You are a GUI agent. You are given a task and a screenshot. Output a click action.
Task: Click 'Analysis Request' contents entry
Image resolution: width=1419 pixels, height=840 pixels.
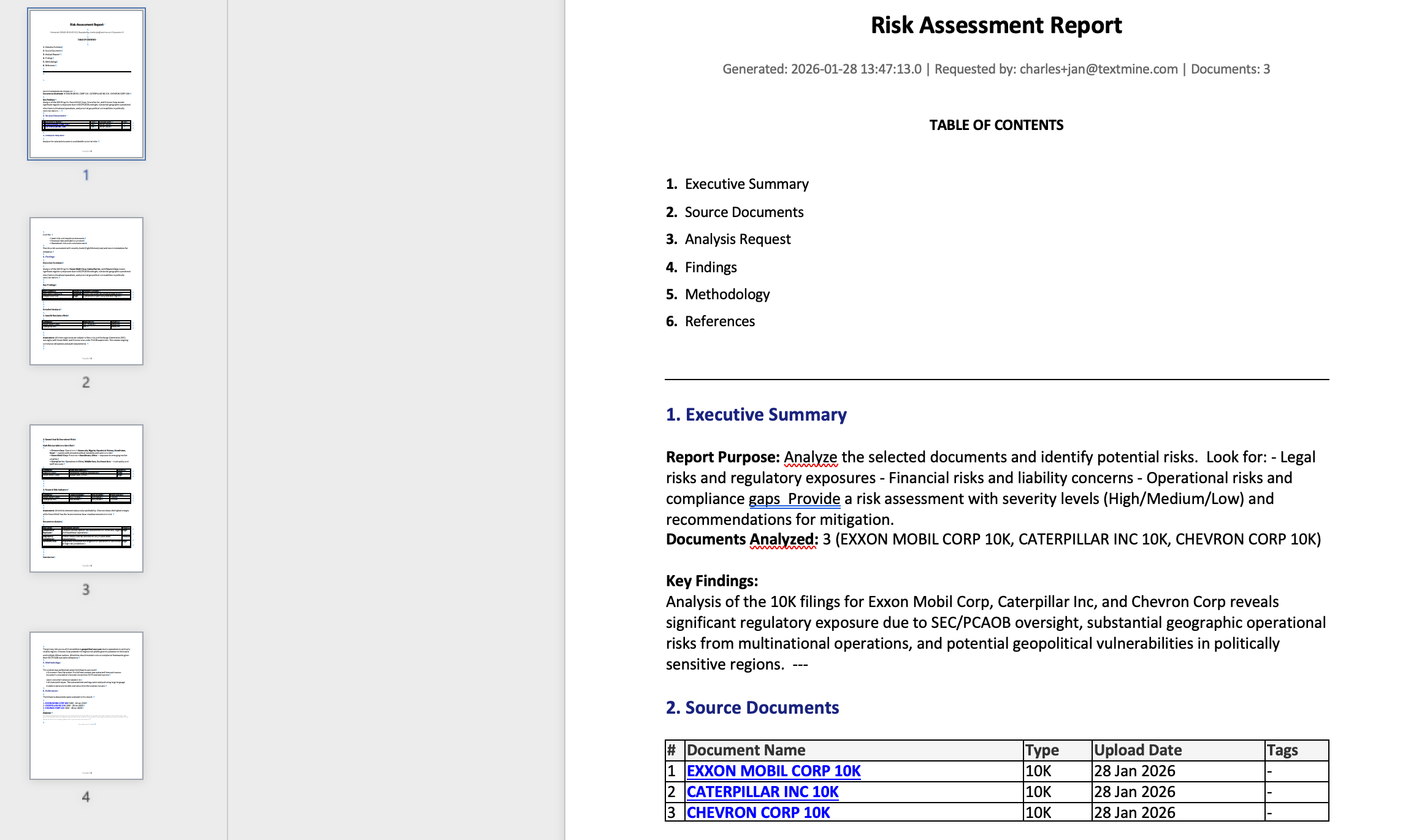pos(738,239)
